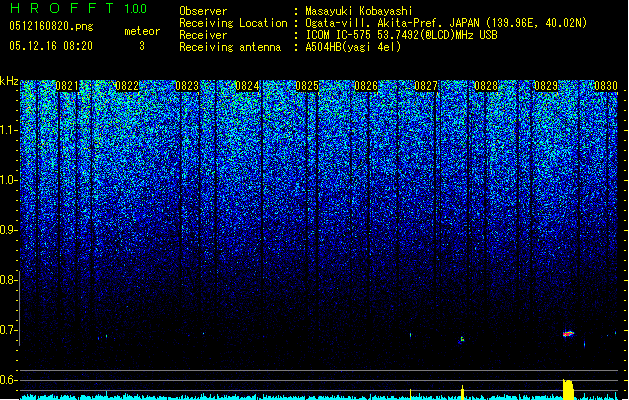Click the 0824 time marker
Viewport: 629px width, 400px height.
pos(247,86)
